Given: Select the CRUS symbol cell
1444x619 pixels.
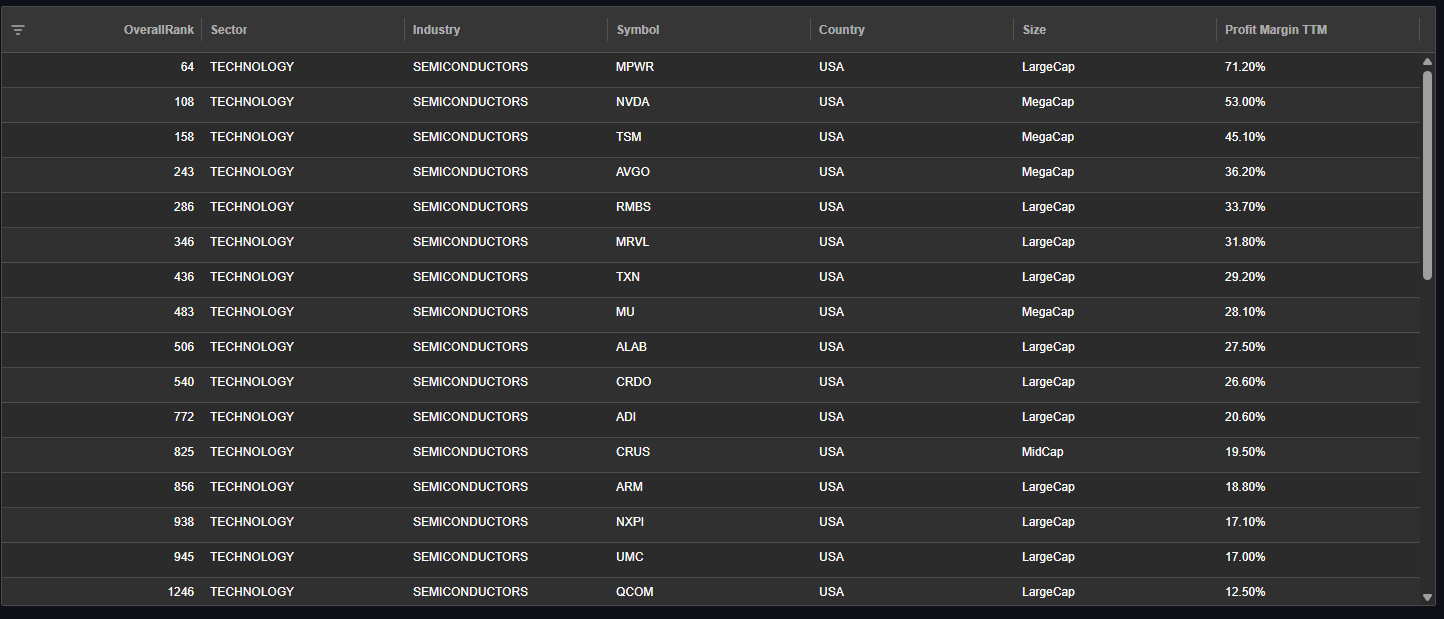Looking at the screenshot, I should tap(633, 452).
